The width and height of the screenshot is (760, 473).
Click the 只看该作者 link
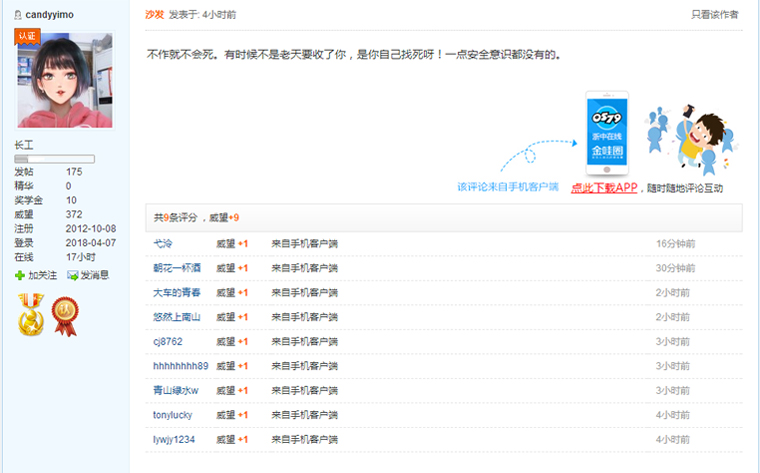pyautogui.click(x=715, y=15)
